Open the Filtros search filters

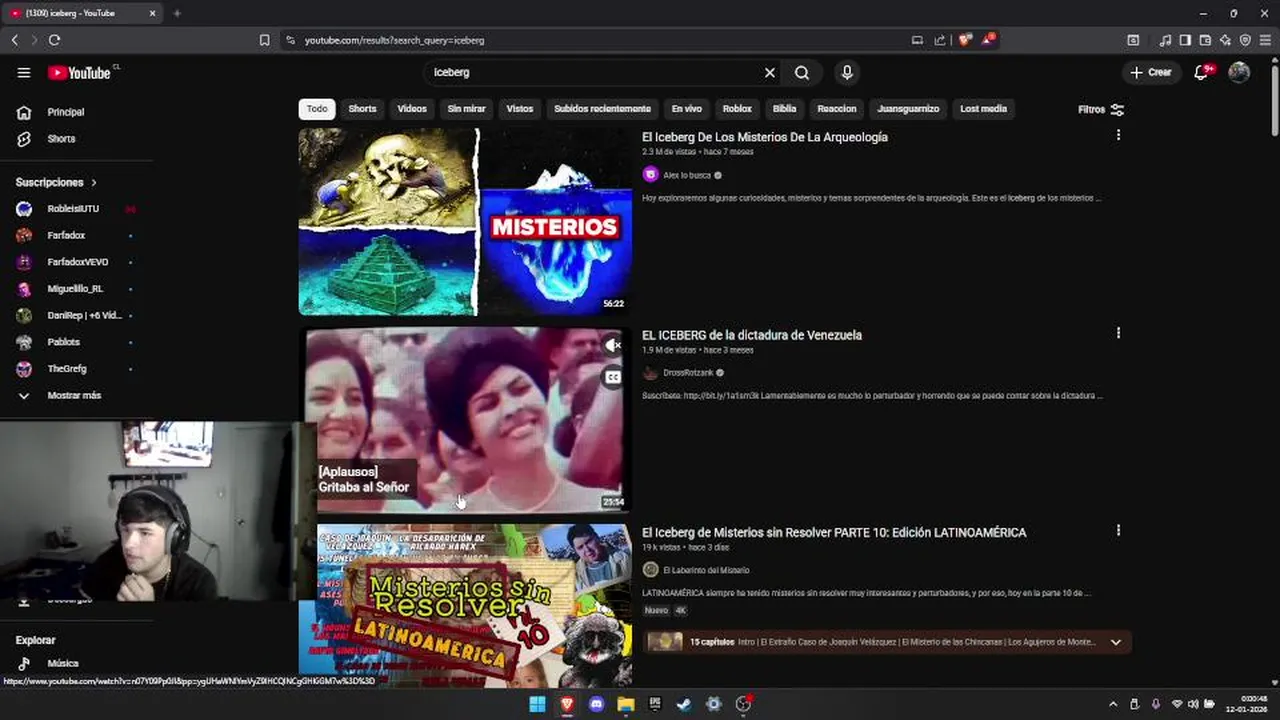point(1101,109)
